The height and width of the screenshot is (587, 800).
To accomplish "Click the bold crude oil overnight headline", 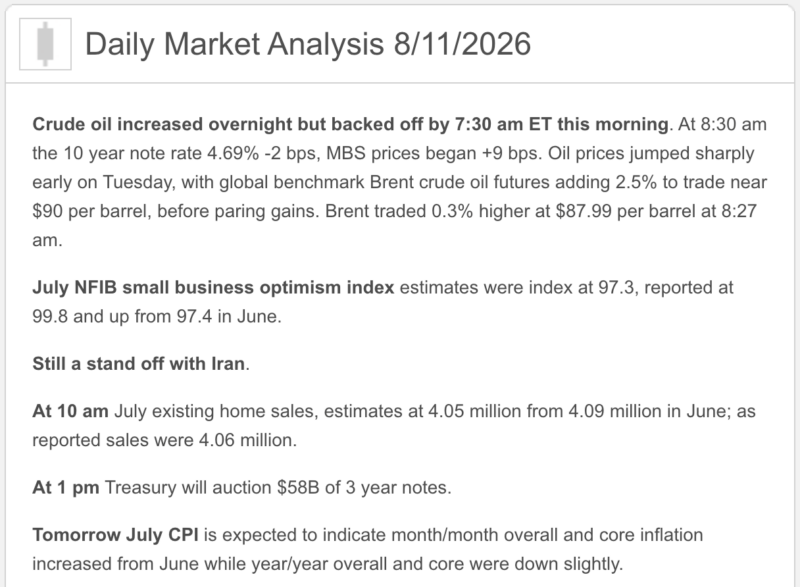I will pyautogui.click(x=351, y=124).
